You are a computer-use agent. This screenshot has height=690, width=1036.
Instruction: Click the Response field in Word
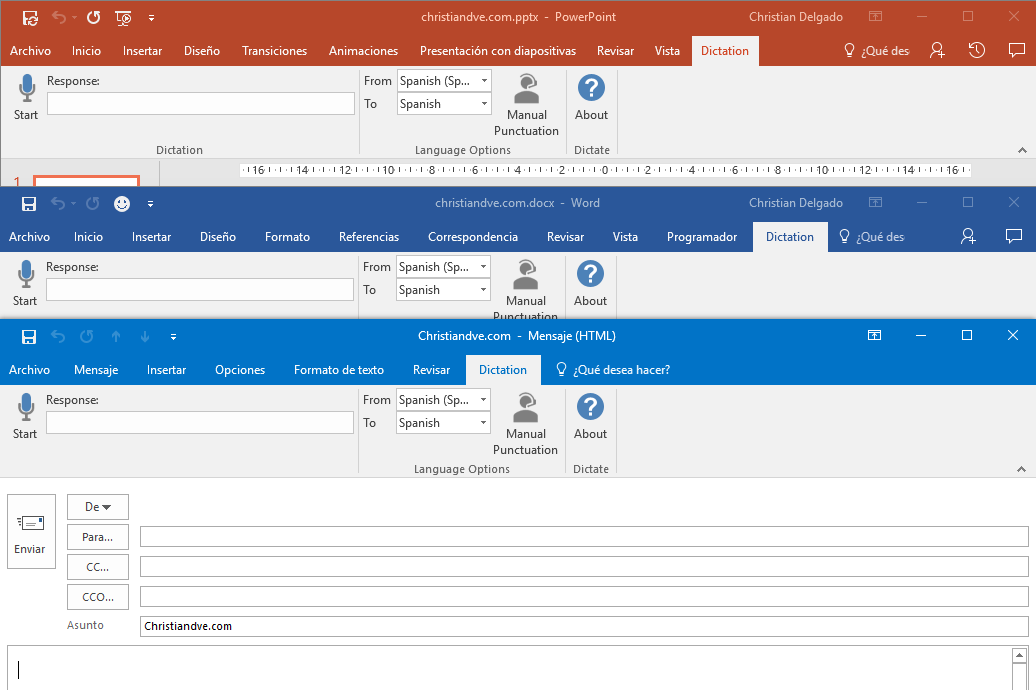[x=200, y=289]
